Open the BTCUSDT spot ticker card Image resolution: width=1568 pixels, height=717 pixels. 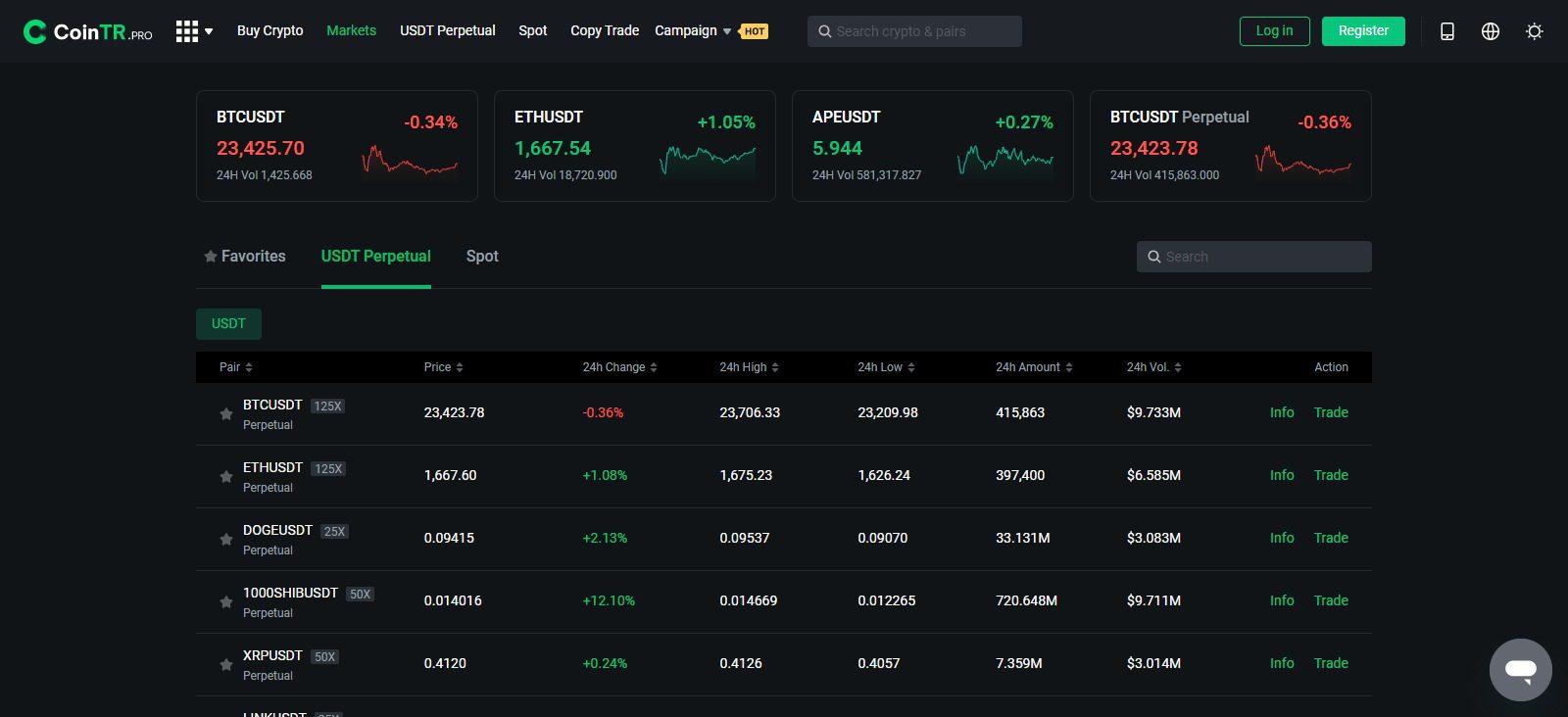tap(337, 146)
